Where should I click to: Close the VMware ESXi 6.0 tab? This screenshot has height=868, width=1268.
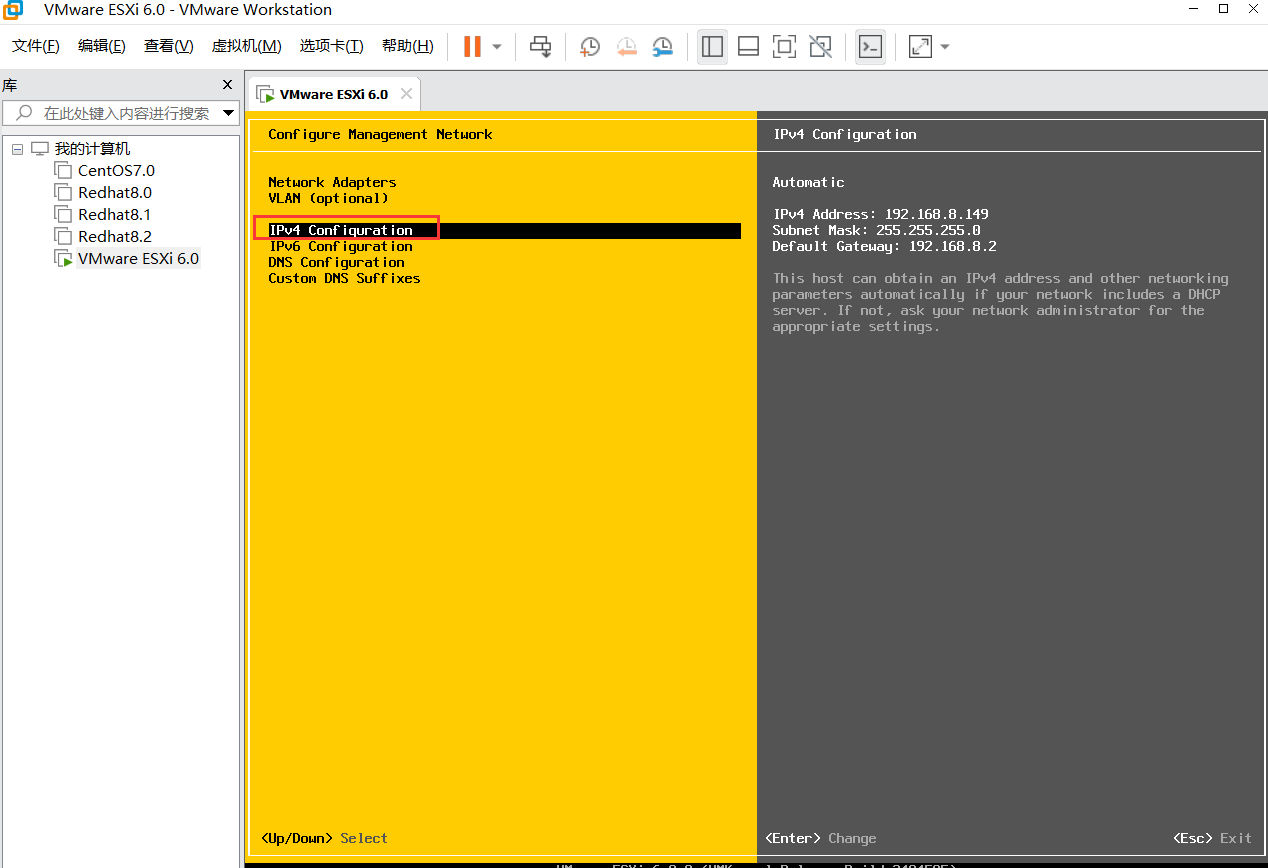406,93
